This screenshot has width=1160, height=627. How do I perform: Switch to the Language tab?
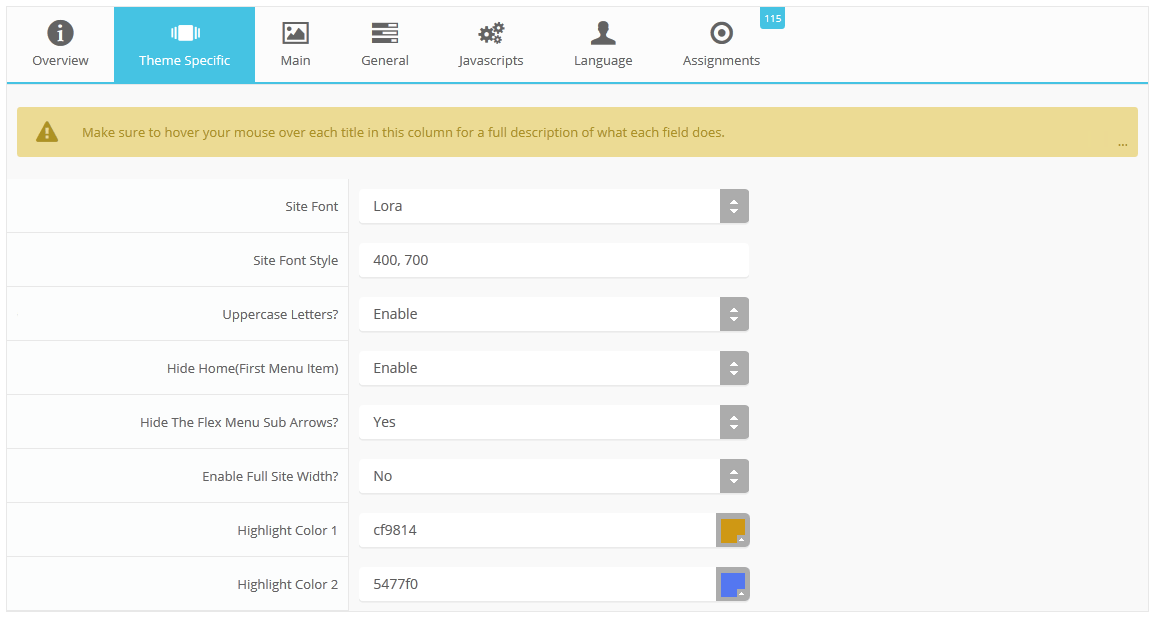[x=603, y=45]
